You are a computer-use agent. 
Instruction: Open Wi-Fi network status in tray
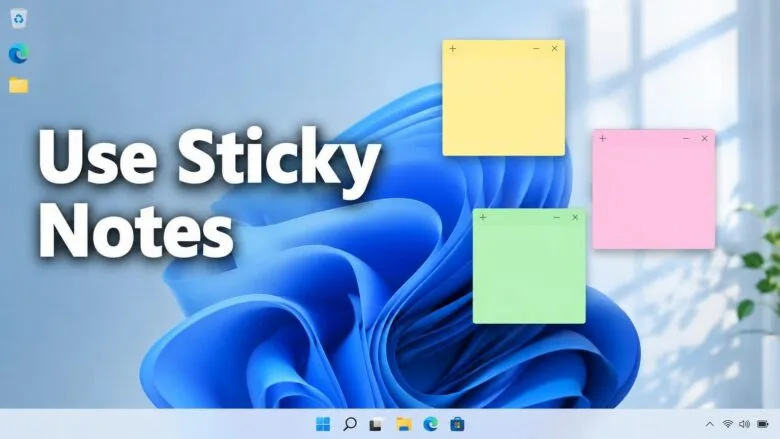click(728, 424)
